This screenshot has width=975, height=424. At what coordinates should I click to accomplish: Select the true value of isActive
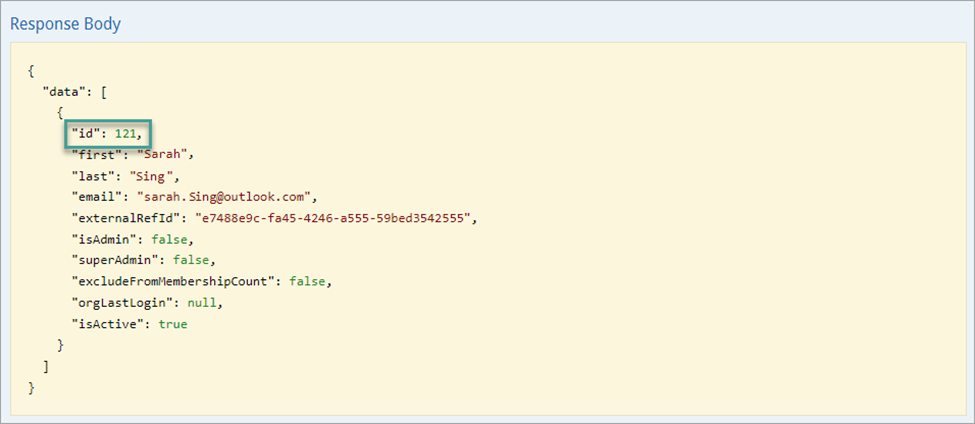click(x=171, y=324)
